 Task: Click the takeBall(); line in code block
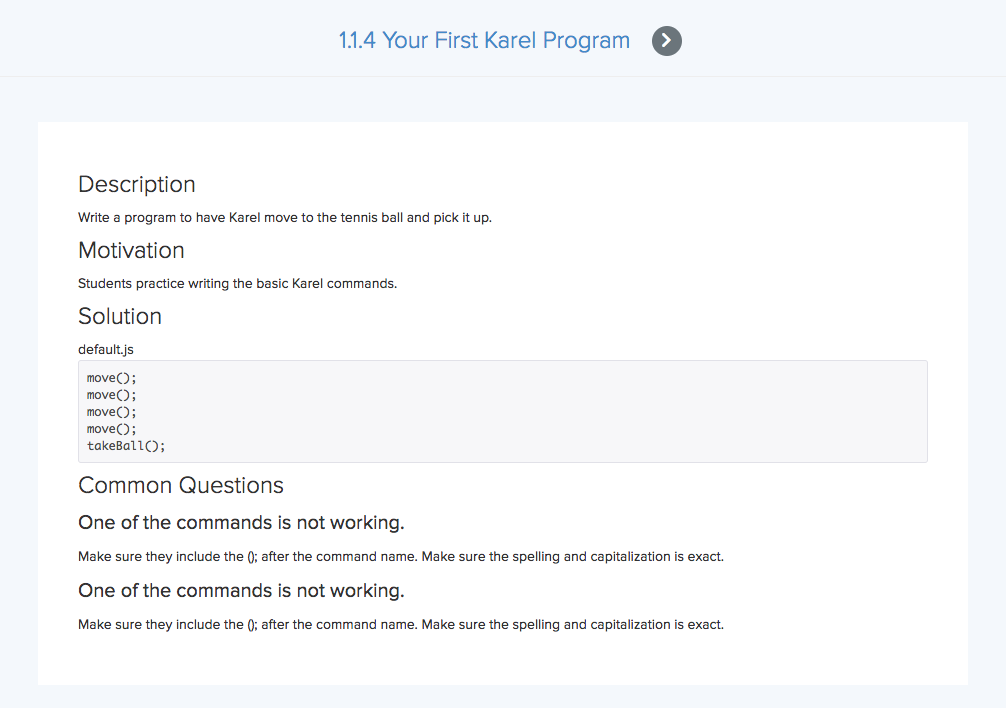(x=126, y=446)
